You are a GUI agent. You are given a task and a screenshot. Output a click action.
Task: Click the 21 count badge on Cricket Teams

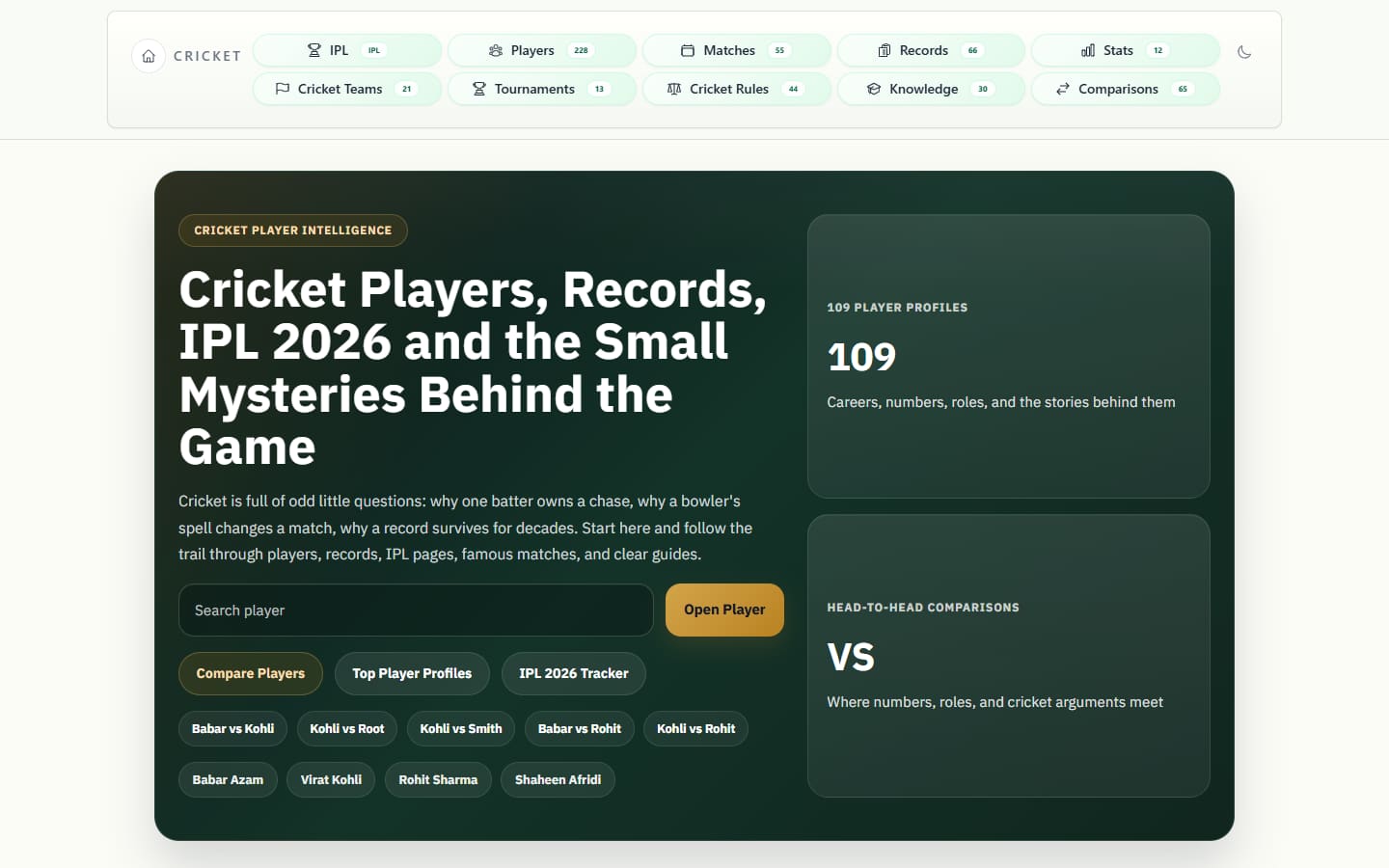406,89
